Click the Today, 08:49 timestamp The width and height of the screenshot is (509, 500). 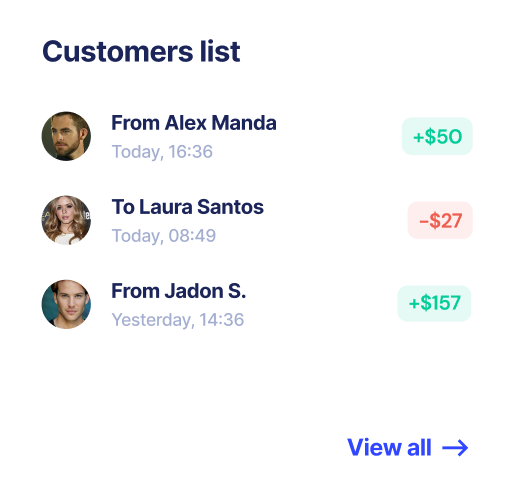click(x=164, y=236)
